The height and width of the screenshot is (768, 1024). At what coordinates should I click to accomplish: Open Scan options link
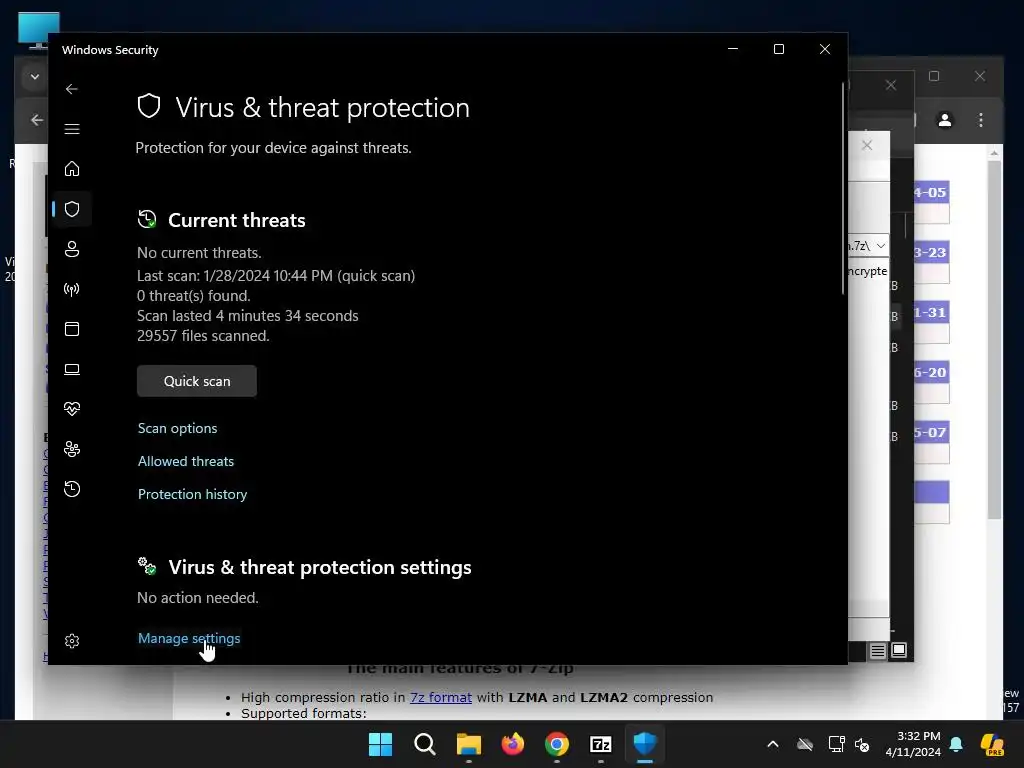click(178, 428)
